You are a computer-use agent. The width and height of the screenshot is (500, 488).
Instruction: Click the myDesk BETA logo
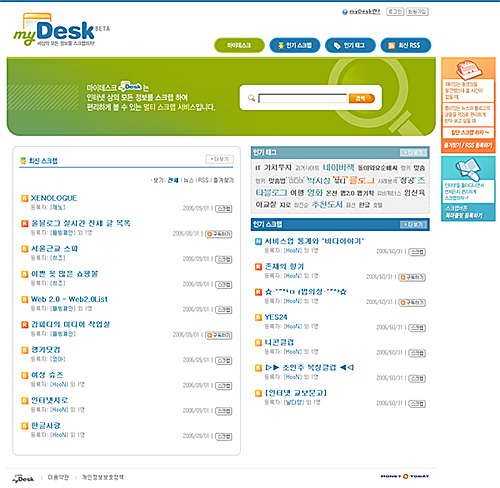(x=61, y=30)
